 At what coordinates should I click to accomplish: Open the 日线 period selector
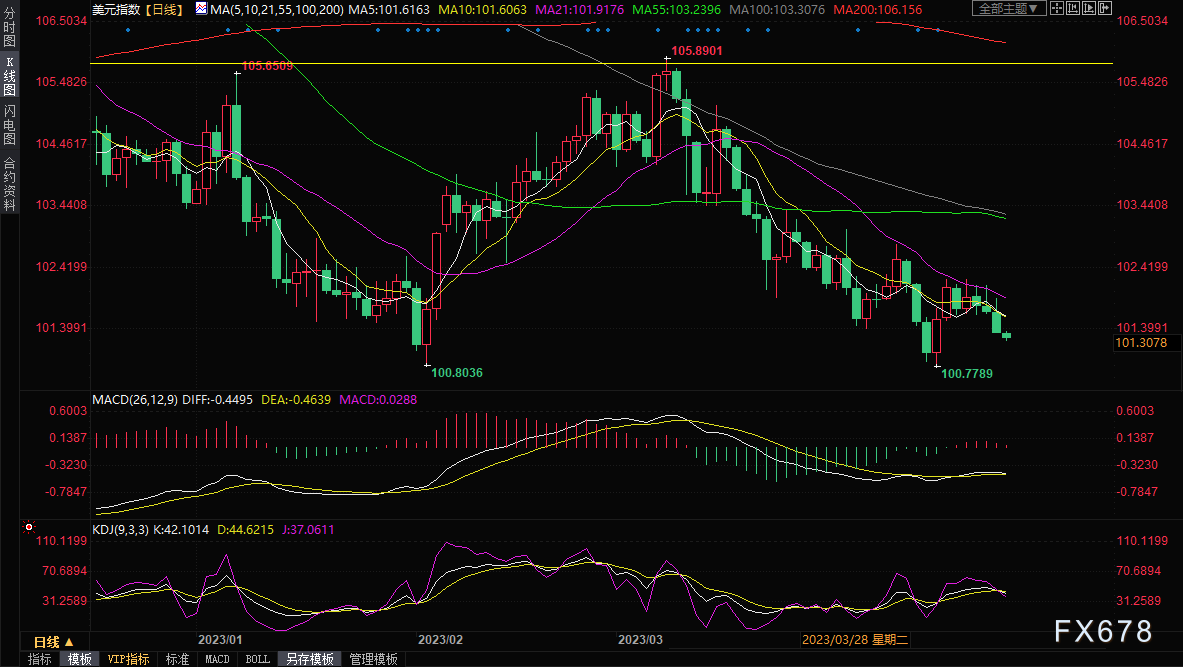click(53, 641)
